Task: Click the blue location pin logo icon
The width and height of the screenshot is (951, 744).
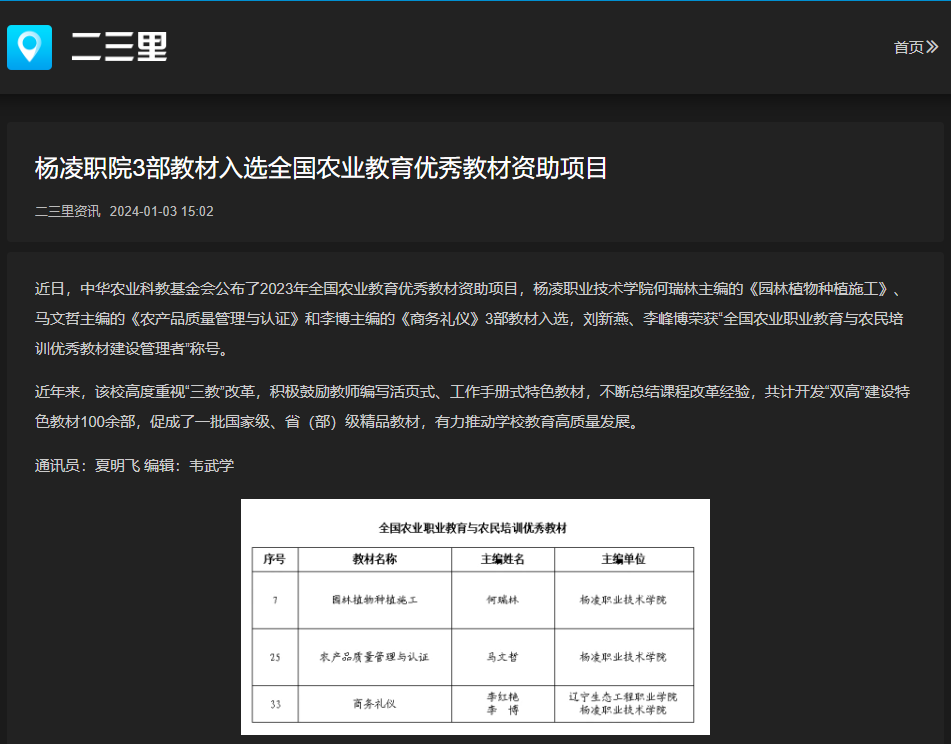Action: [29, 47]
